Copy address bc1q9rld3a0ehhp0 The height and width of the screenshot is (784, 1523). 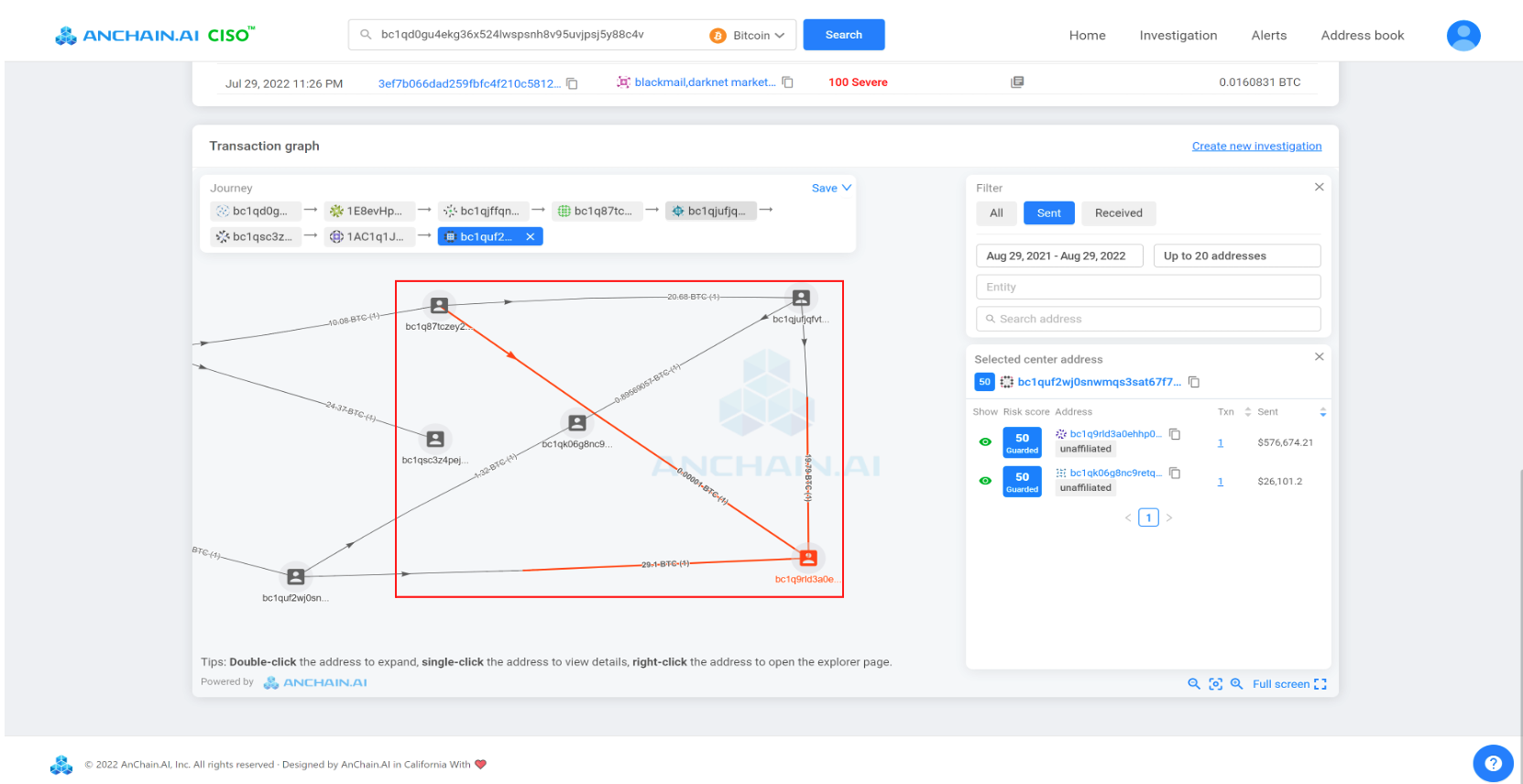[x=1175, y=434]
